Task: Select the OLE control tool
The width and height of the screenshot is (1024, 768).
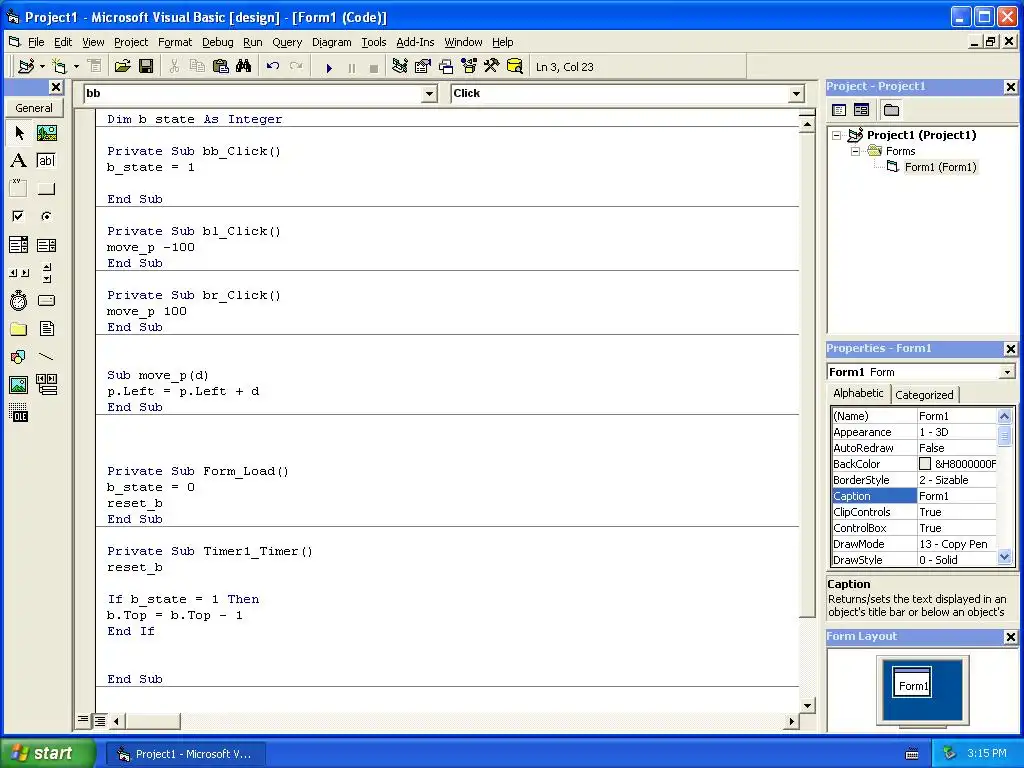Action: pos(18,412)
